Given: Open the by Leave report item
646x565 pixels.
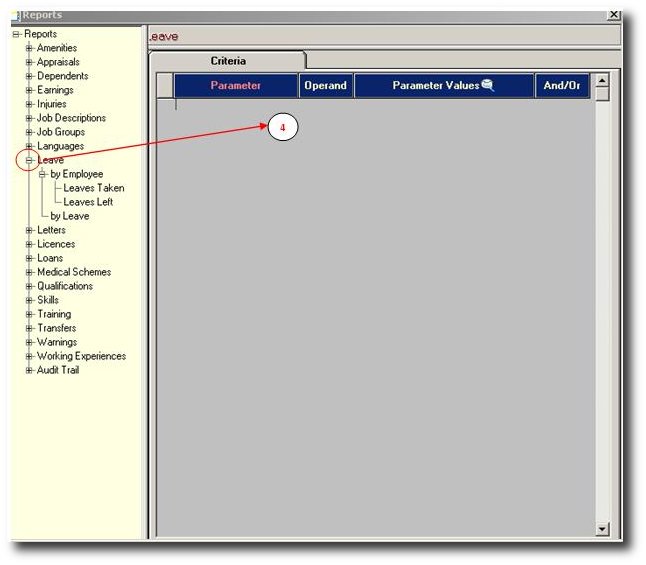Looking at the screenshot, I should coord(70,216).
